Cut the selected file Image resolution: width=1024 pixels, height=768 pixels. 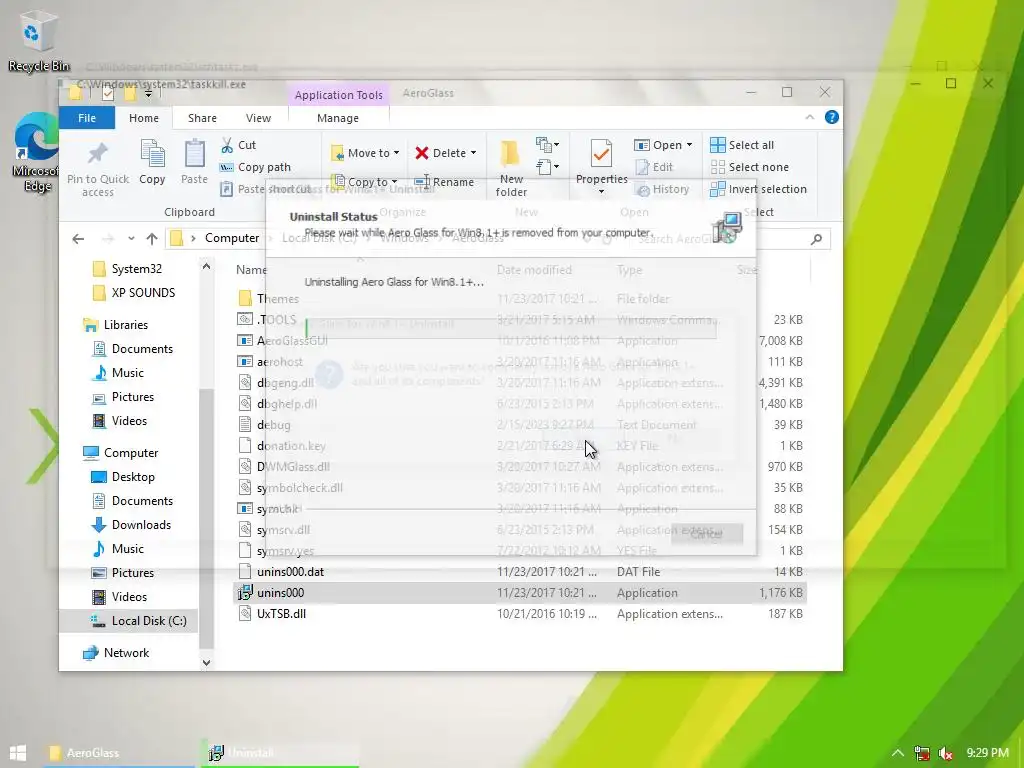pyautogui.click(x=238, y=145)
